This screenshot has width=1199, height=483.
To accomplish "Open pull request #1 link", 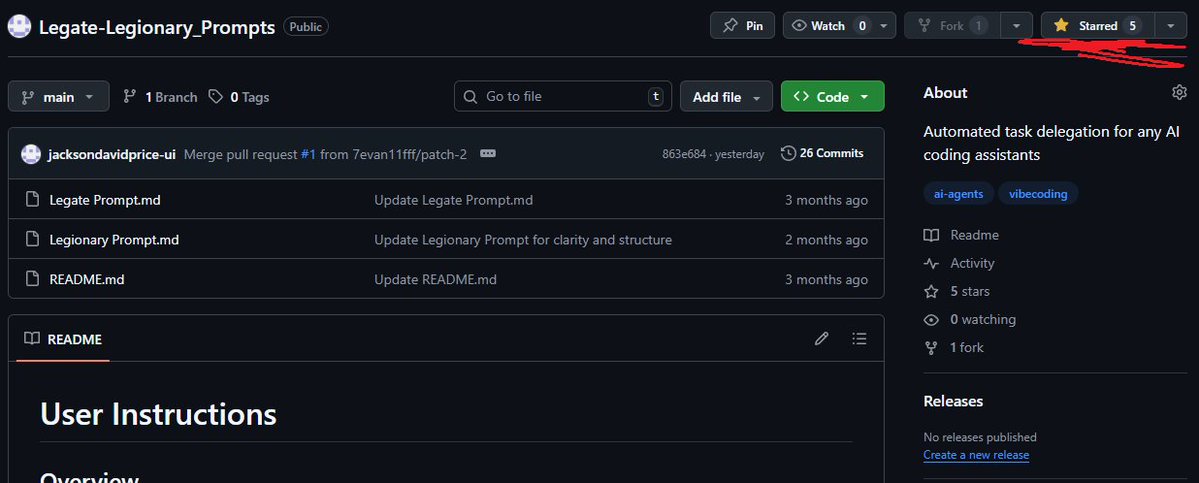I will (308, 154).
